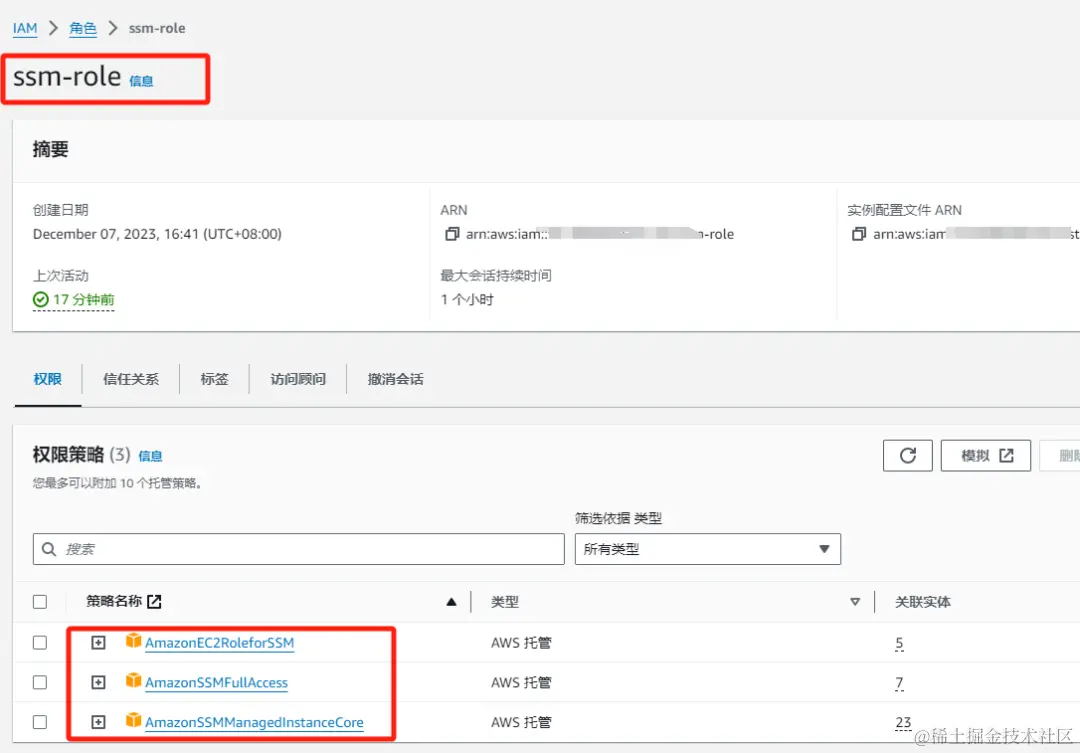Switch to the 访问顾问 tab
The width and height of the screenshot is (1080, 753).
click(298, 379)
